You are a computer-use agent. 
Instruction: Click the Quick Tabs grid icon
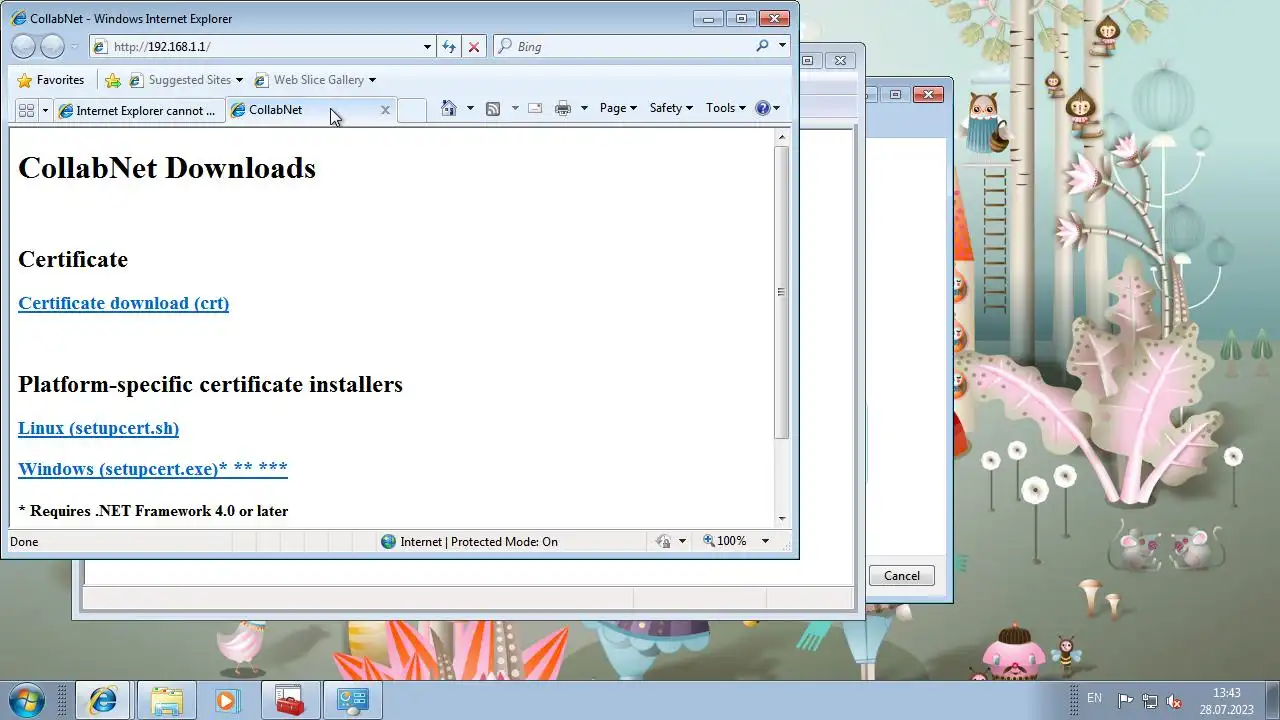click(27, 110)
